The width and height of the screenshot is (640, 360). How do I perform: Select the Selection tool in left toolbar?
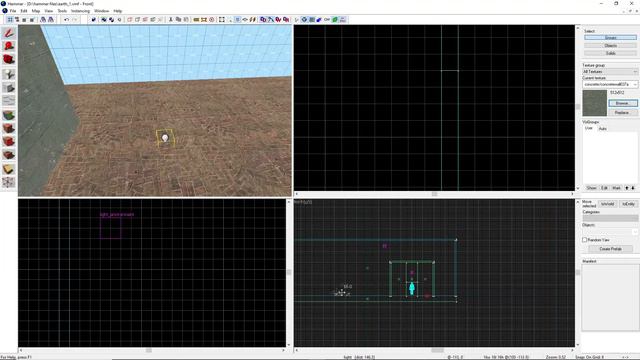point(9,33)
